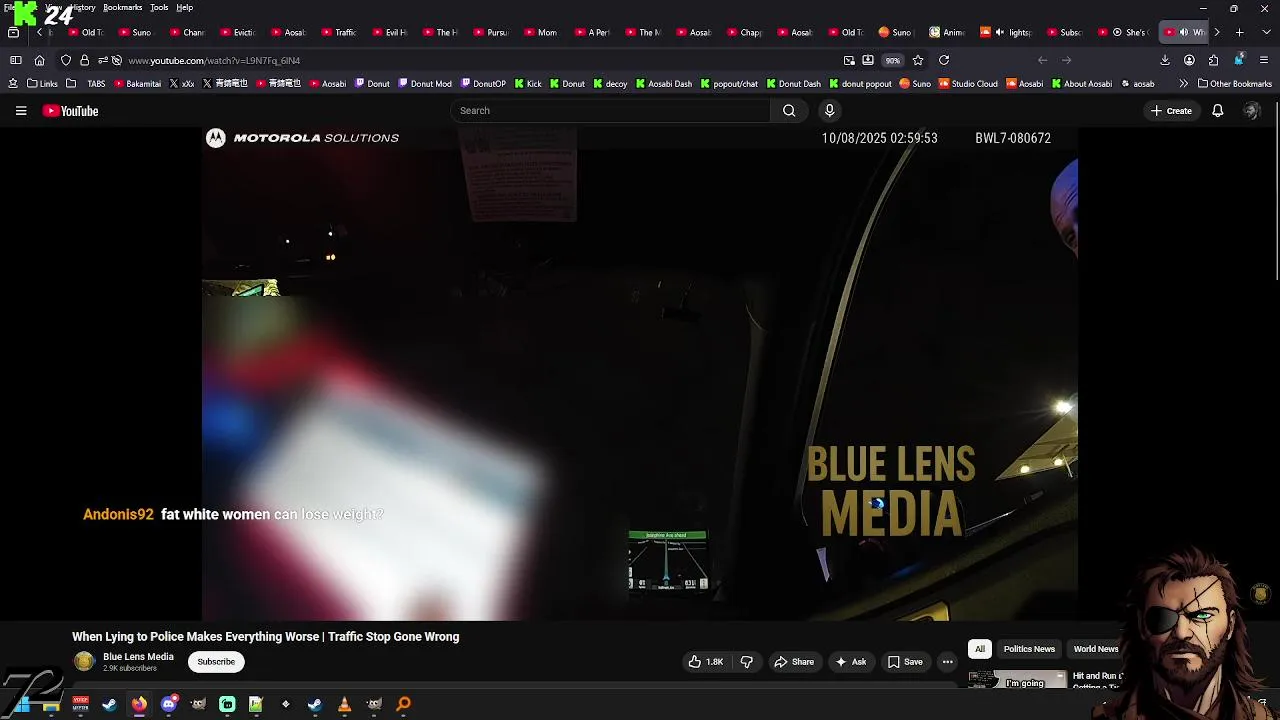Open the History menu
This screenshot has width=1280, height=720.
(x=84, y=7)
